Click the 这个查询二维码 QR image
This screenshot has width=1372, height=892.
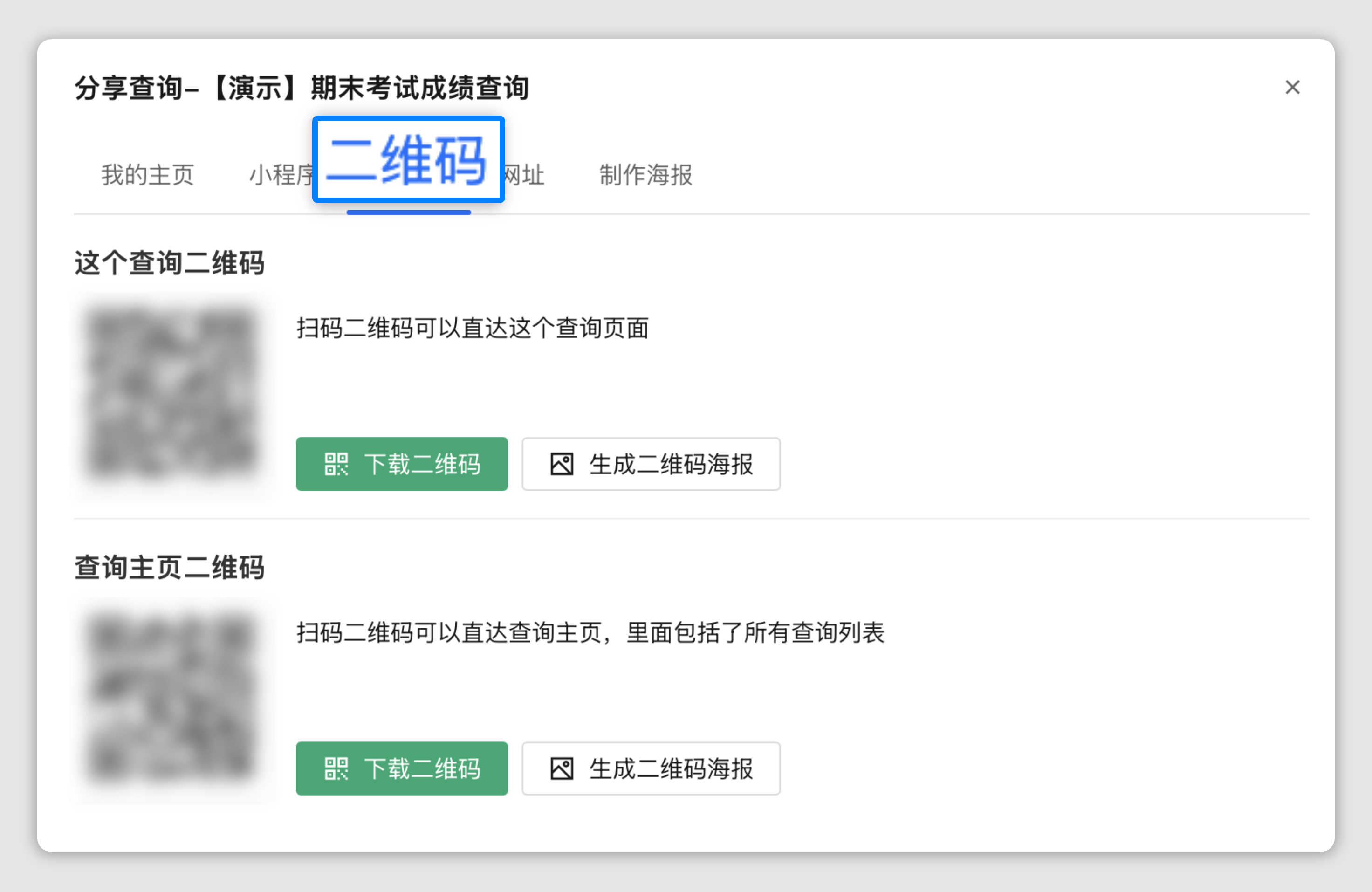[x=172, y=394]
